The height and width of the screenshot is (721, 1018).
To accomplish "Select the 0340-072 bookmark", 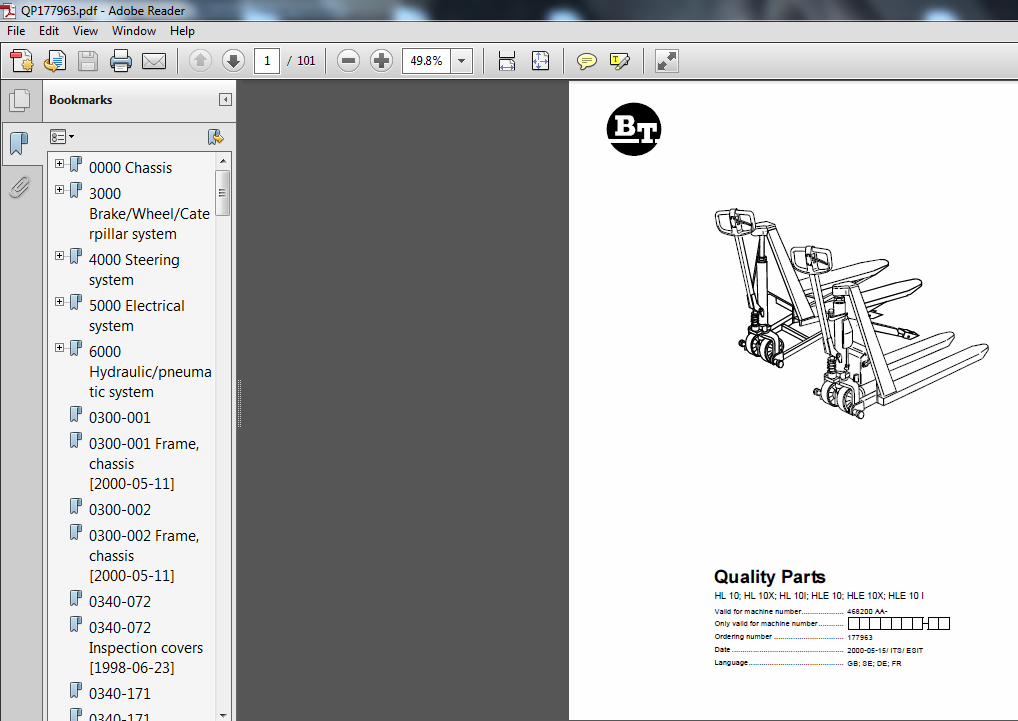I will 119,602.
